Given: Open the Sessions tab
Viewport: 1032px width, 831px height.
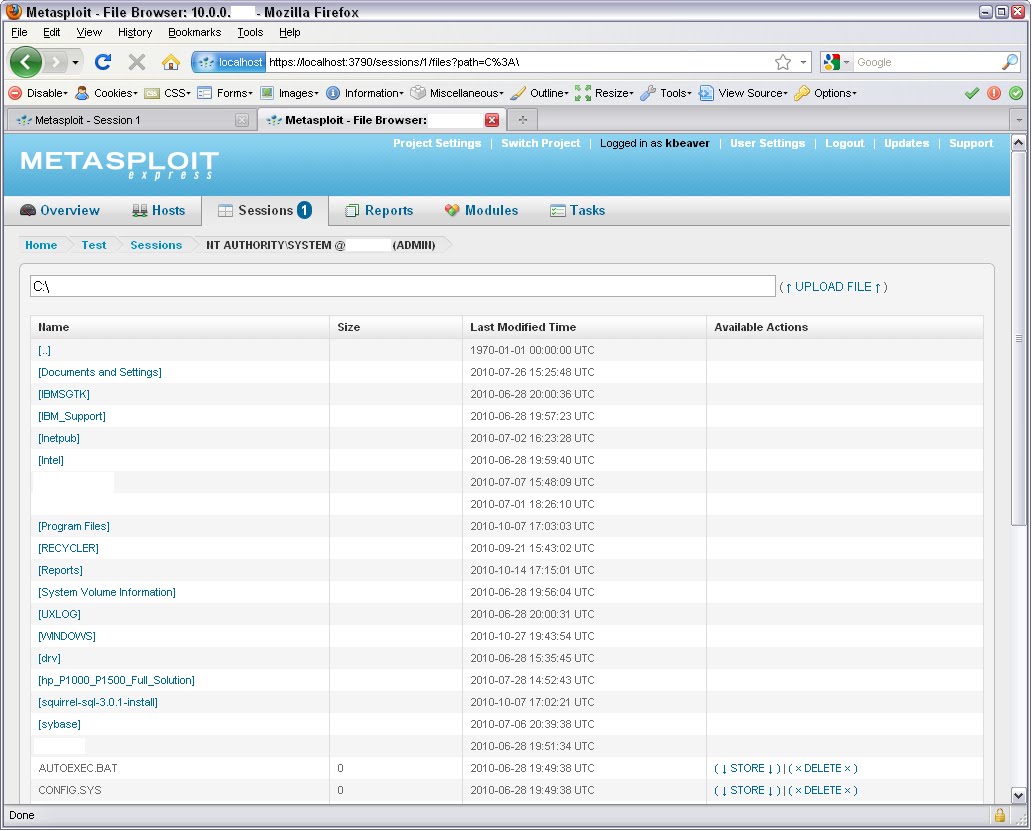Looking at the screenshot, I should [265, 211].
